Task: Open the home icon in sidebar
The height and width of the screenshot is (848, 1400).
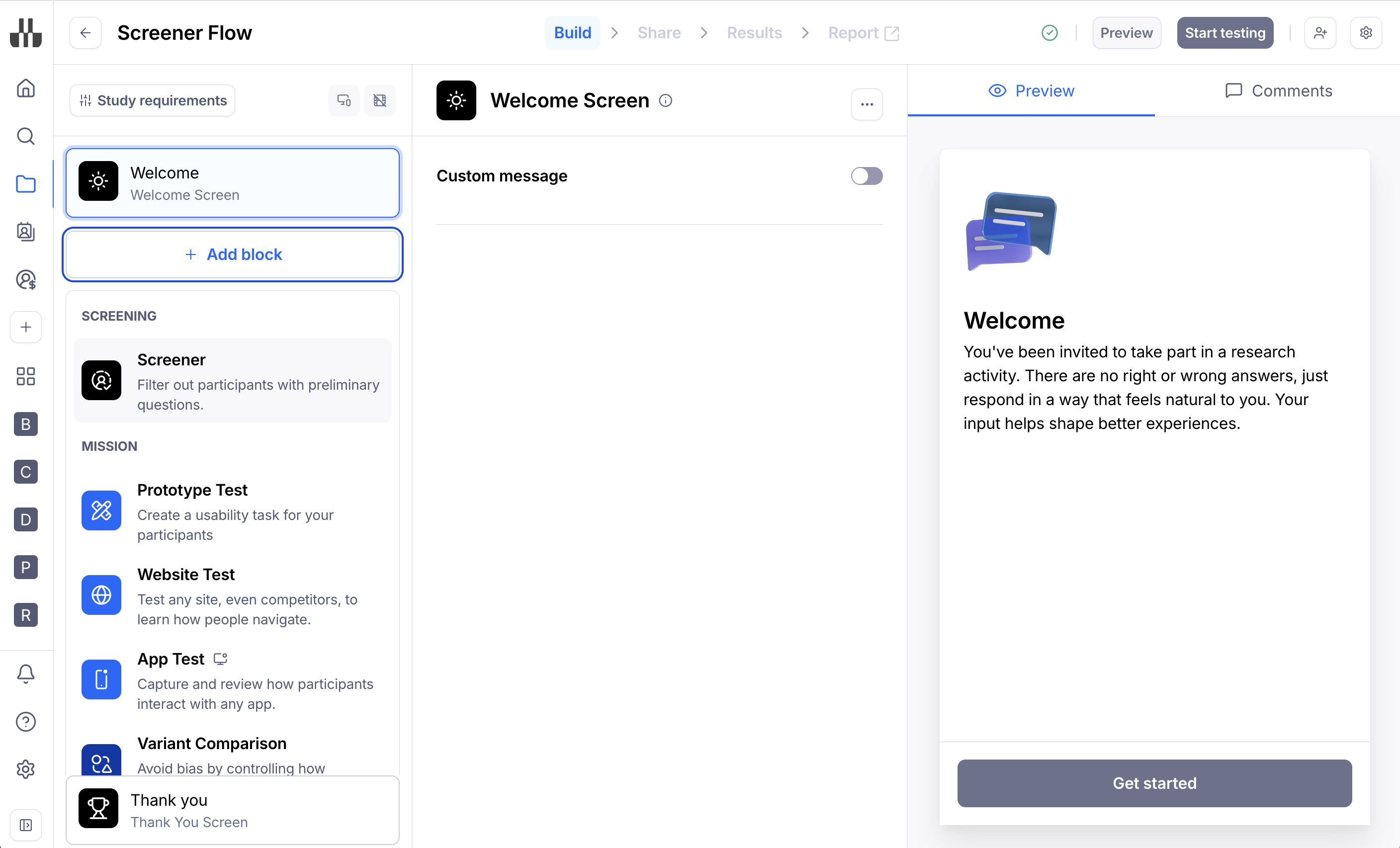Action: 25,88
